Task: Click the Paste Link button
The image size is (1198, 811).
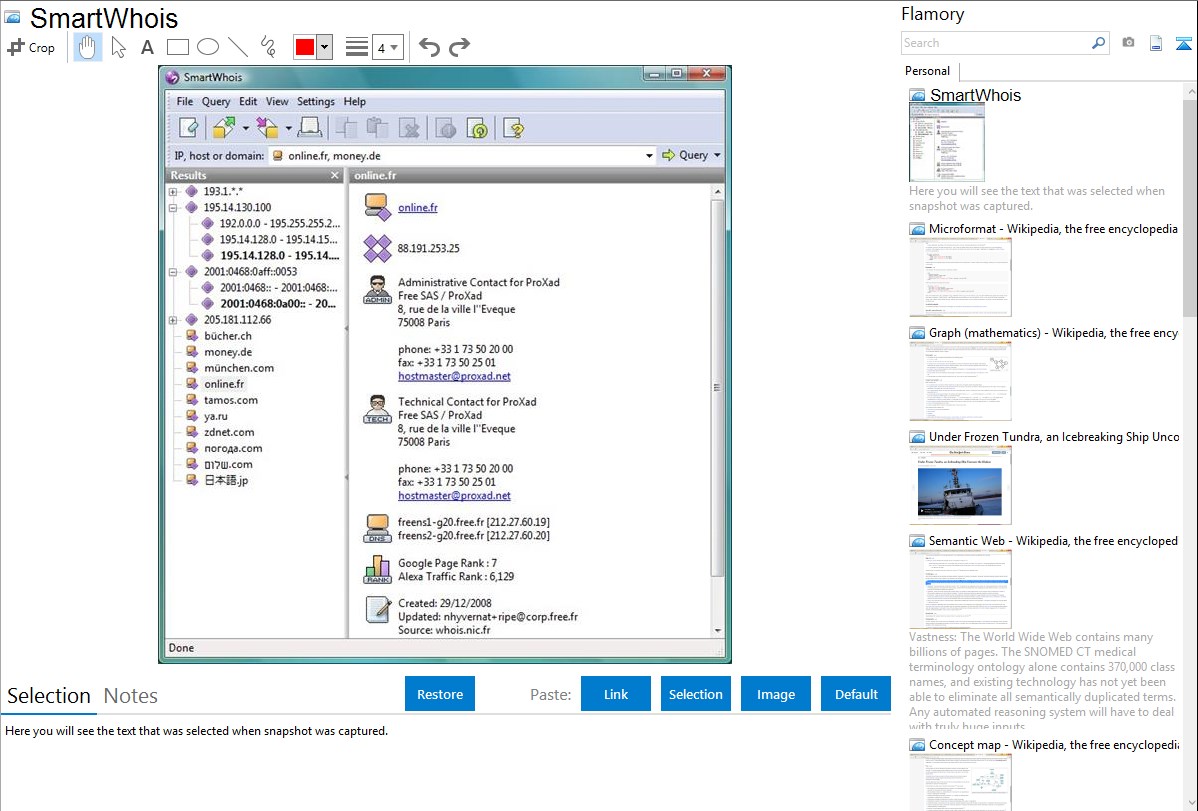Action: click(616, 694)
